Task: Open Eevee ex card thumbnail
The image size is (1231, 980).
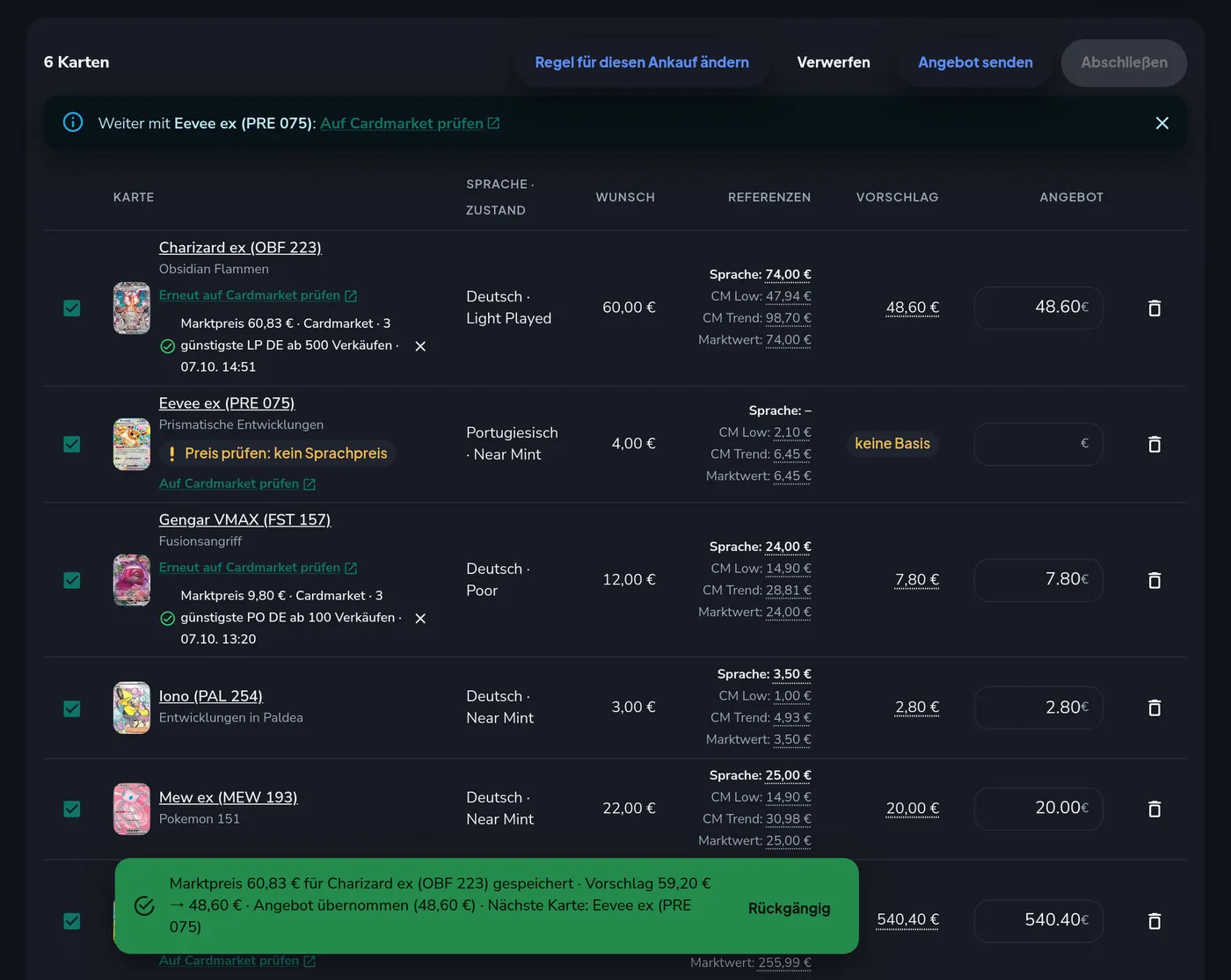Action: tap(132, 445)
